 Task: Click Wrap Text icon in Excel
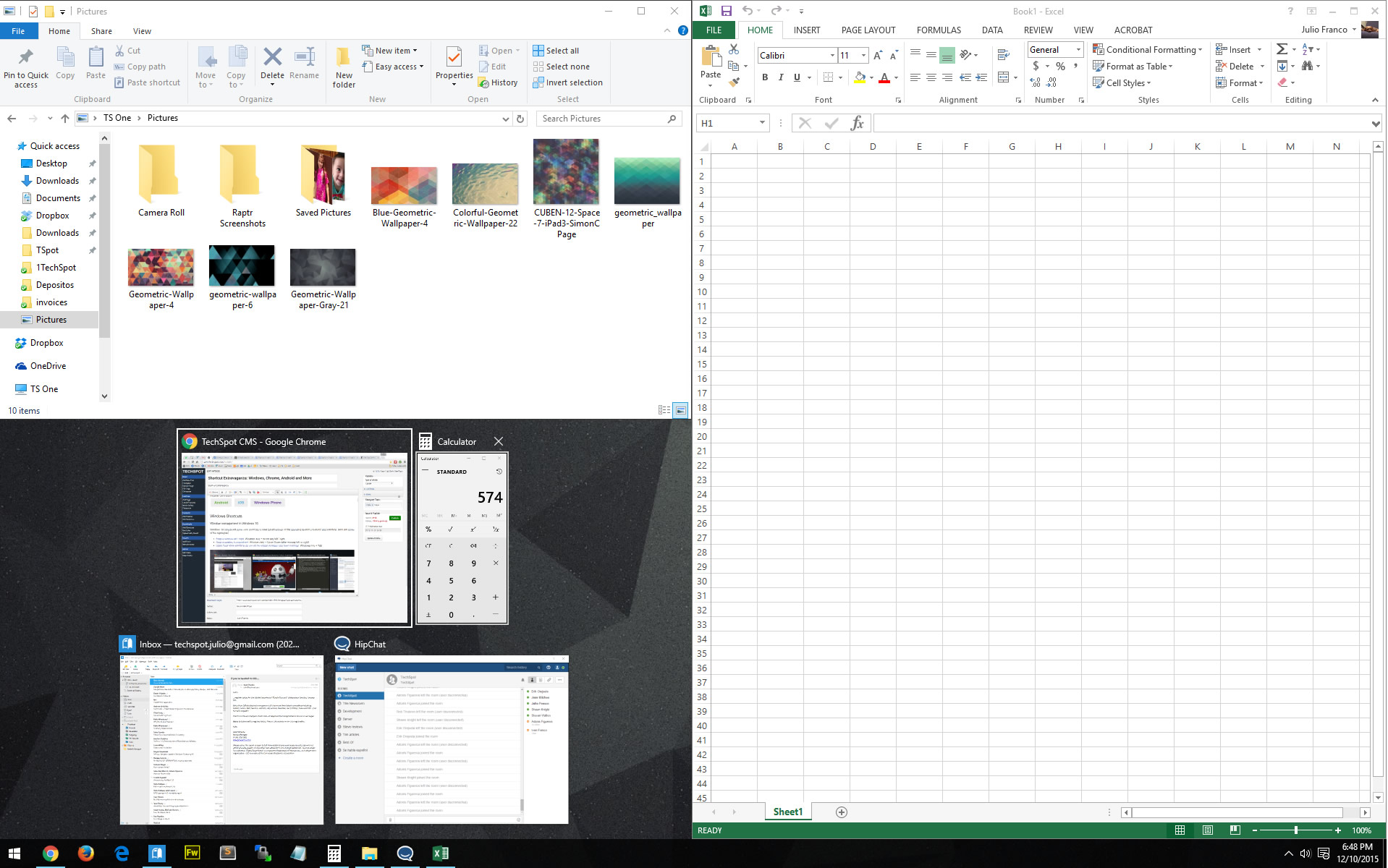coord(1003,55)
